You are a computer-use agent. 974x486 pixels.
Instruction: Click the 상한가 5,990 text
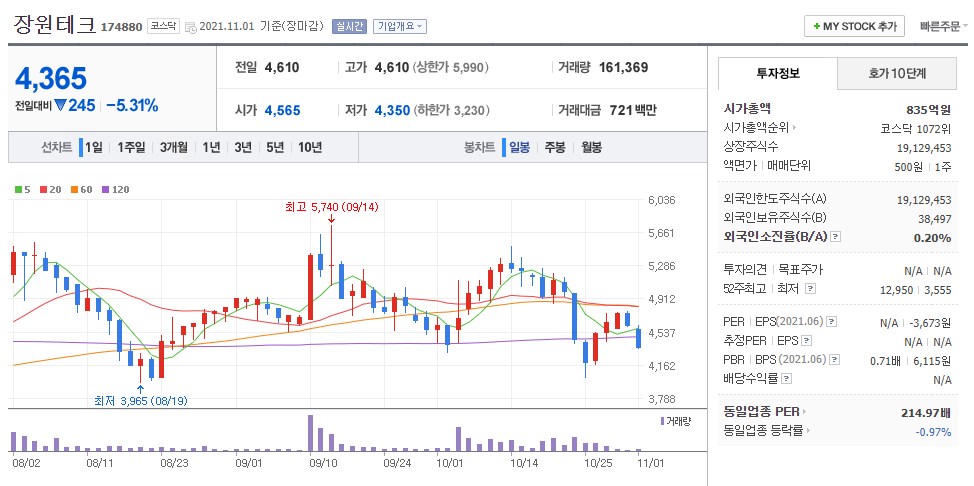pos(450,67)
